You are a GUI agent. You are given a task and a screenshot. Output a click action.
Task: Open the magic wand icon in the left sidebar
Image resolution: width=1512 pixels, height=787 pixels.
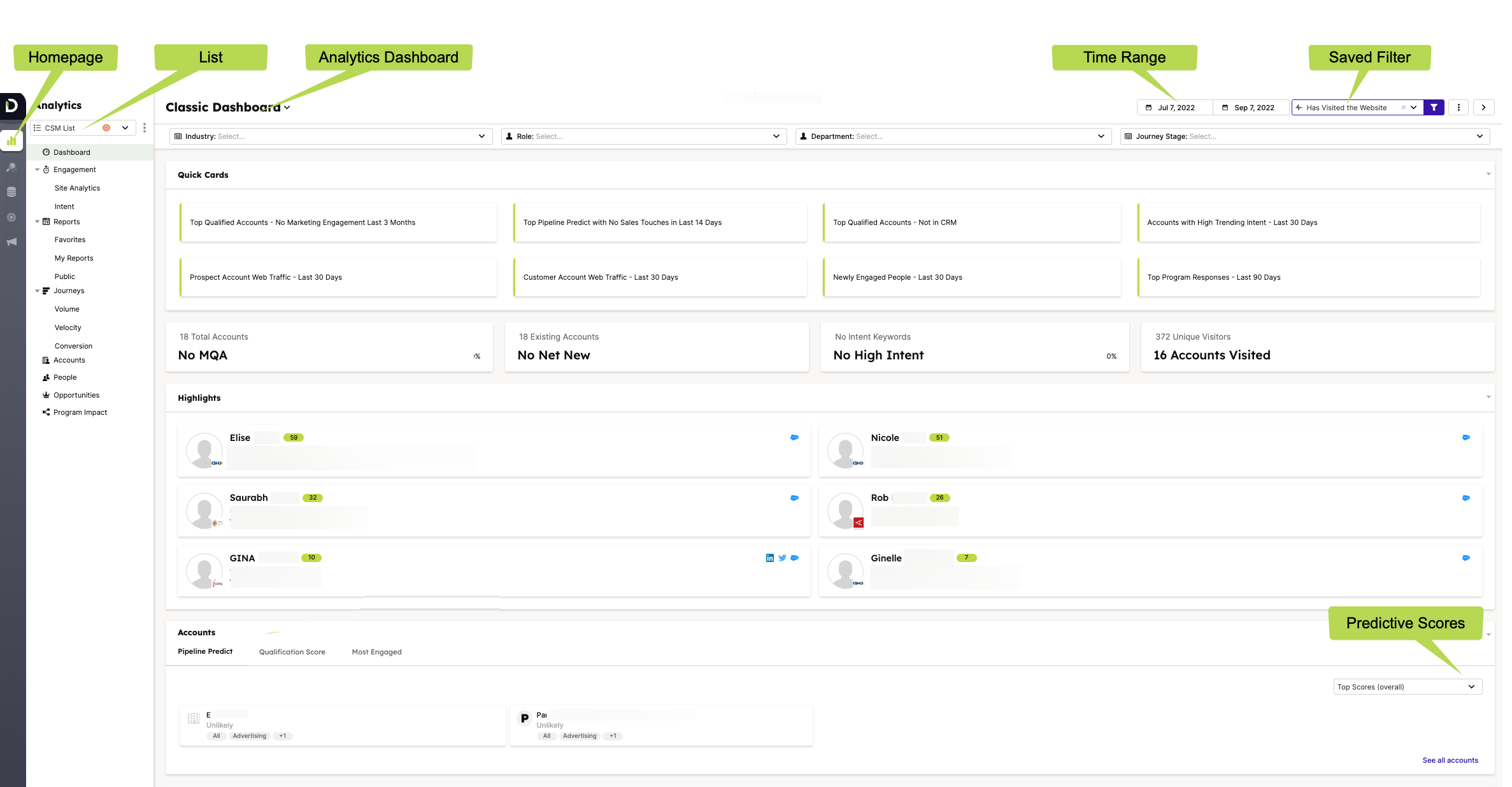11,167
